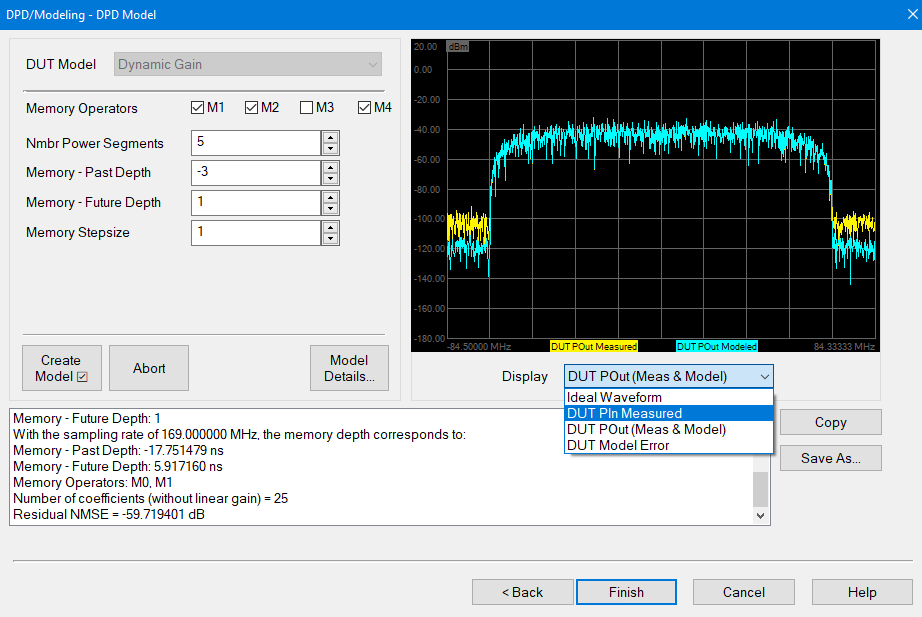Click into the Memory Stepsize field

[255, 233]
